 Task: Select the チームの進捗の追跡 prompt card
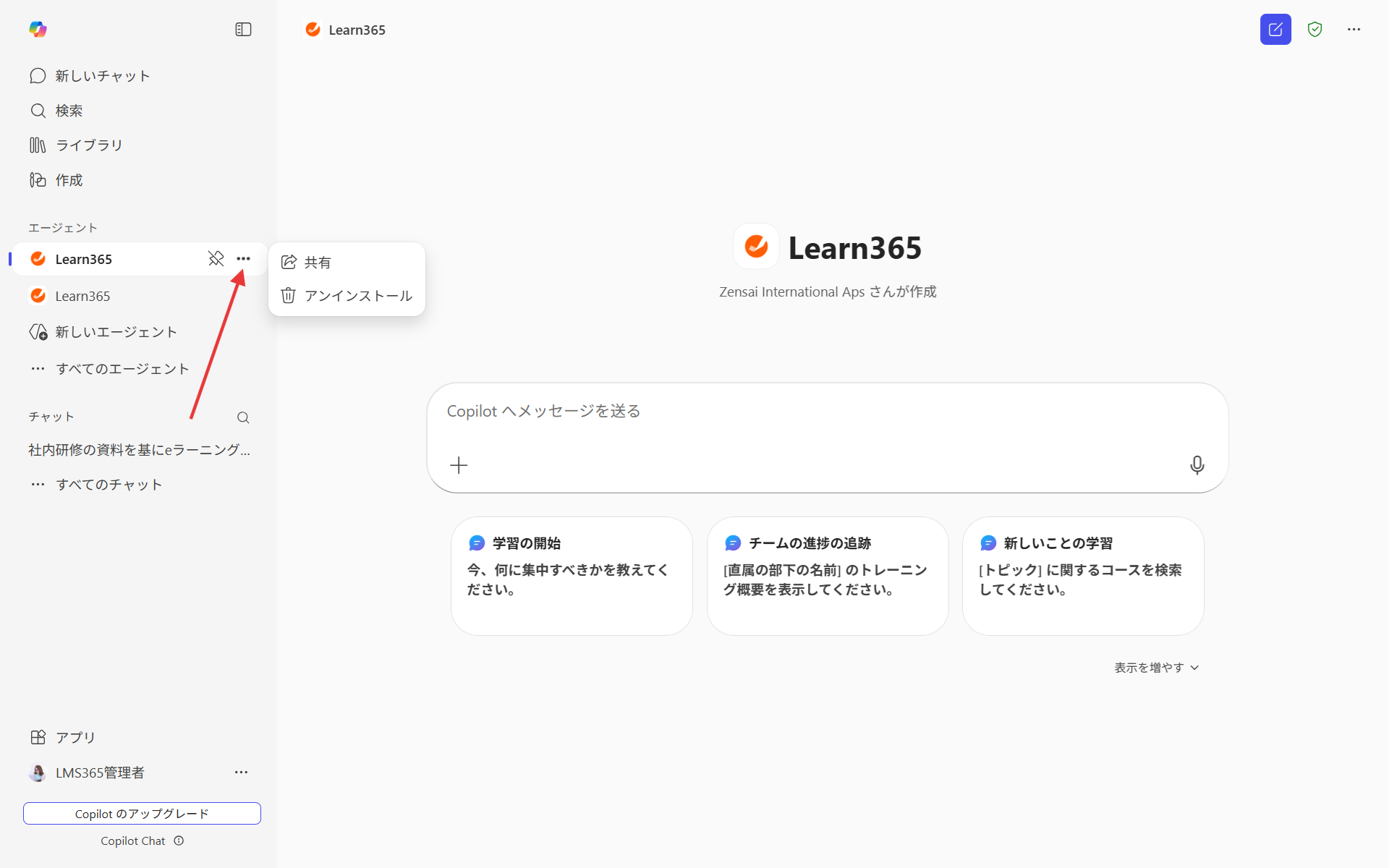coord(828,576)
